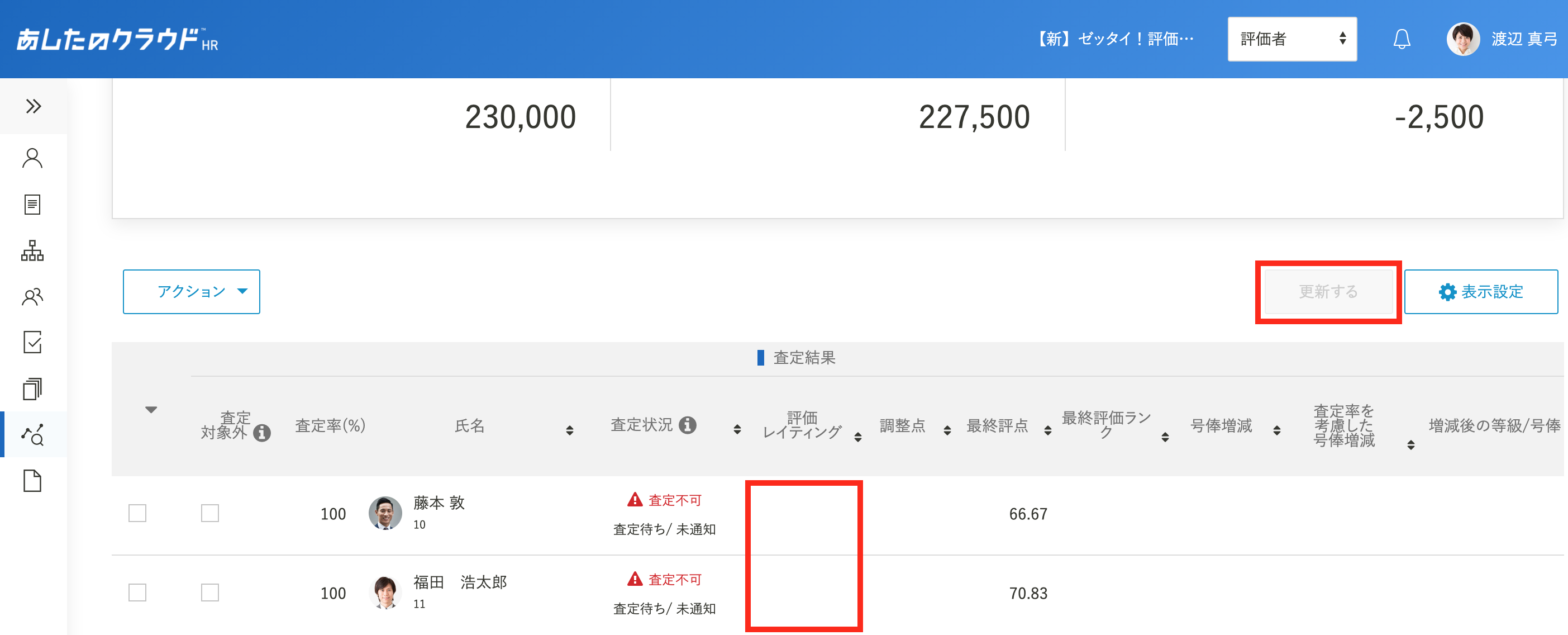Image resolution: width=1568 pixels, height=635 pixels.
Task: Sort by 最終評価ランク column arrows
Action: click(x=1165, y=437)
